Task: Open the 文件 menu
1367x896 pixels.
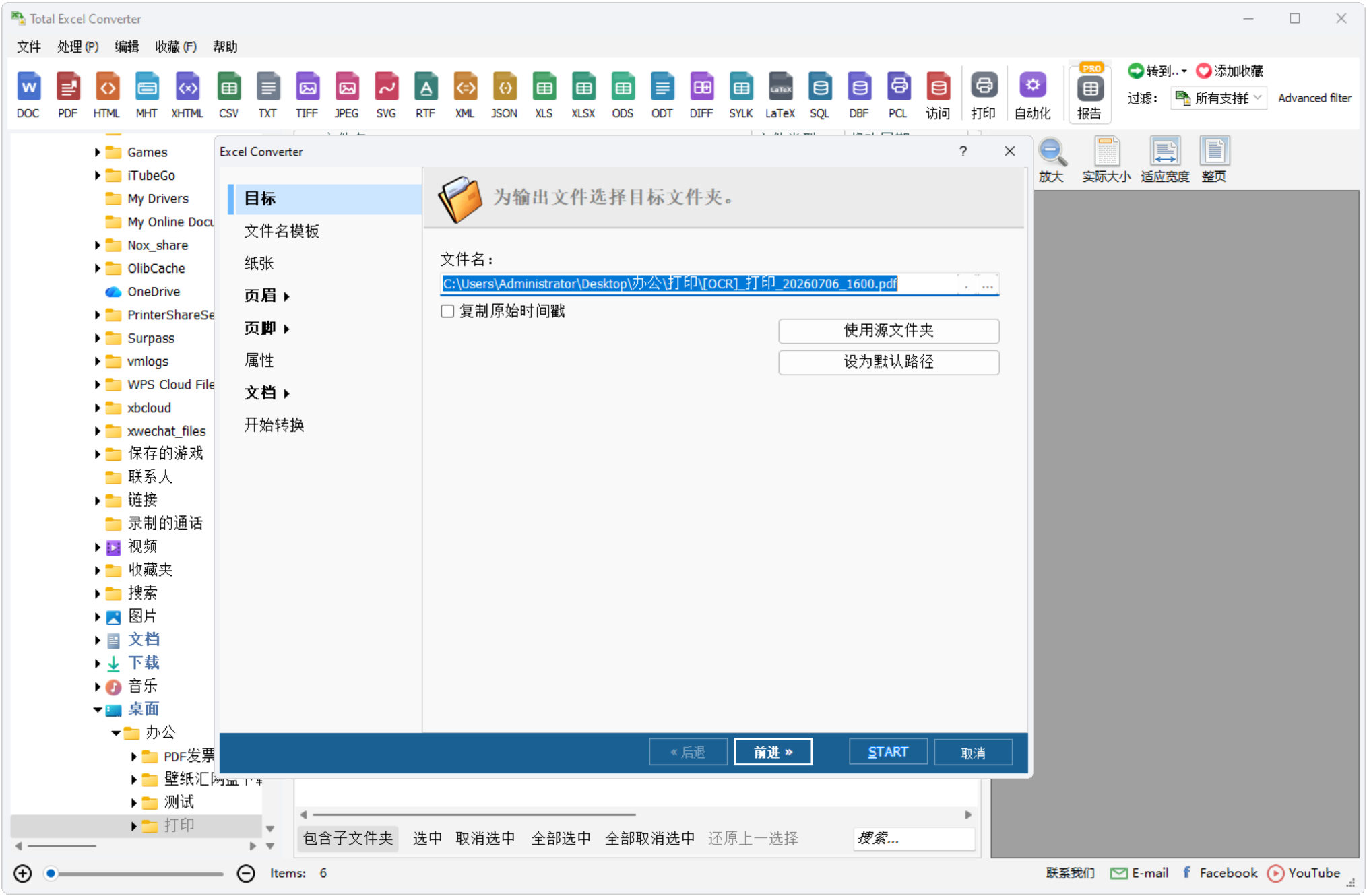Action: tap(29, 46)
